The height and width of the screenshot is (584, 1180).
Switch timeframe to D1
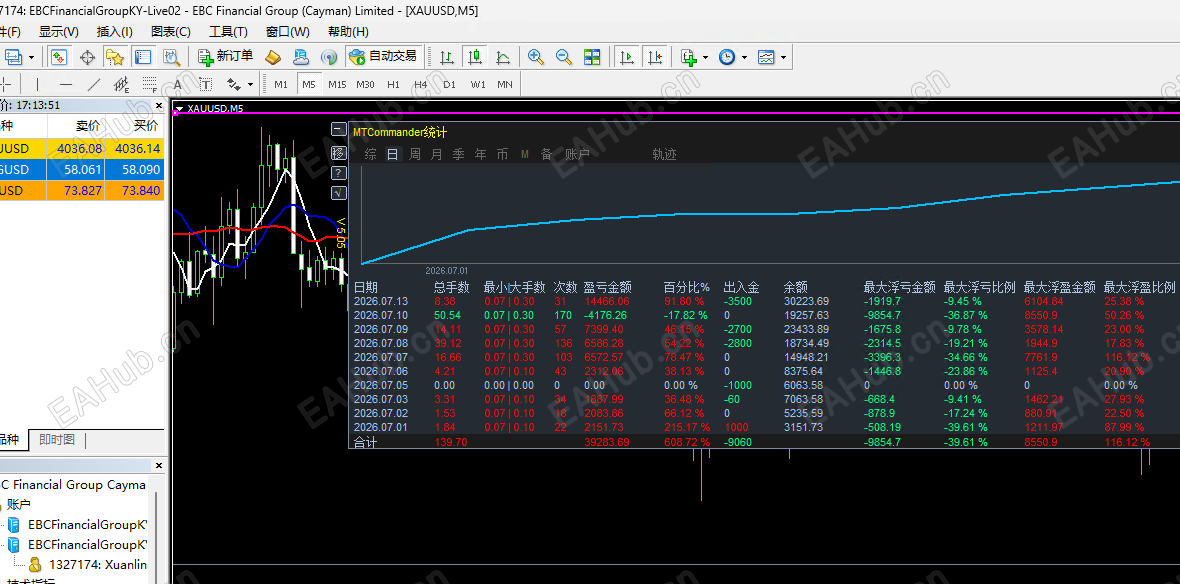point(449,84)
